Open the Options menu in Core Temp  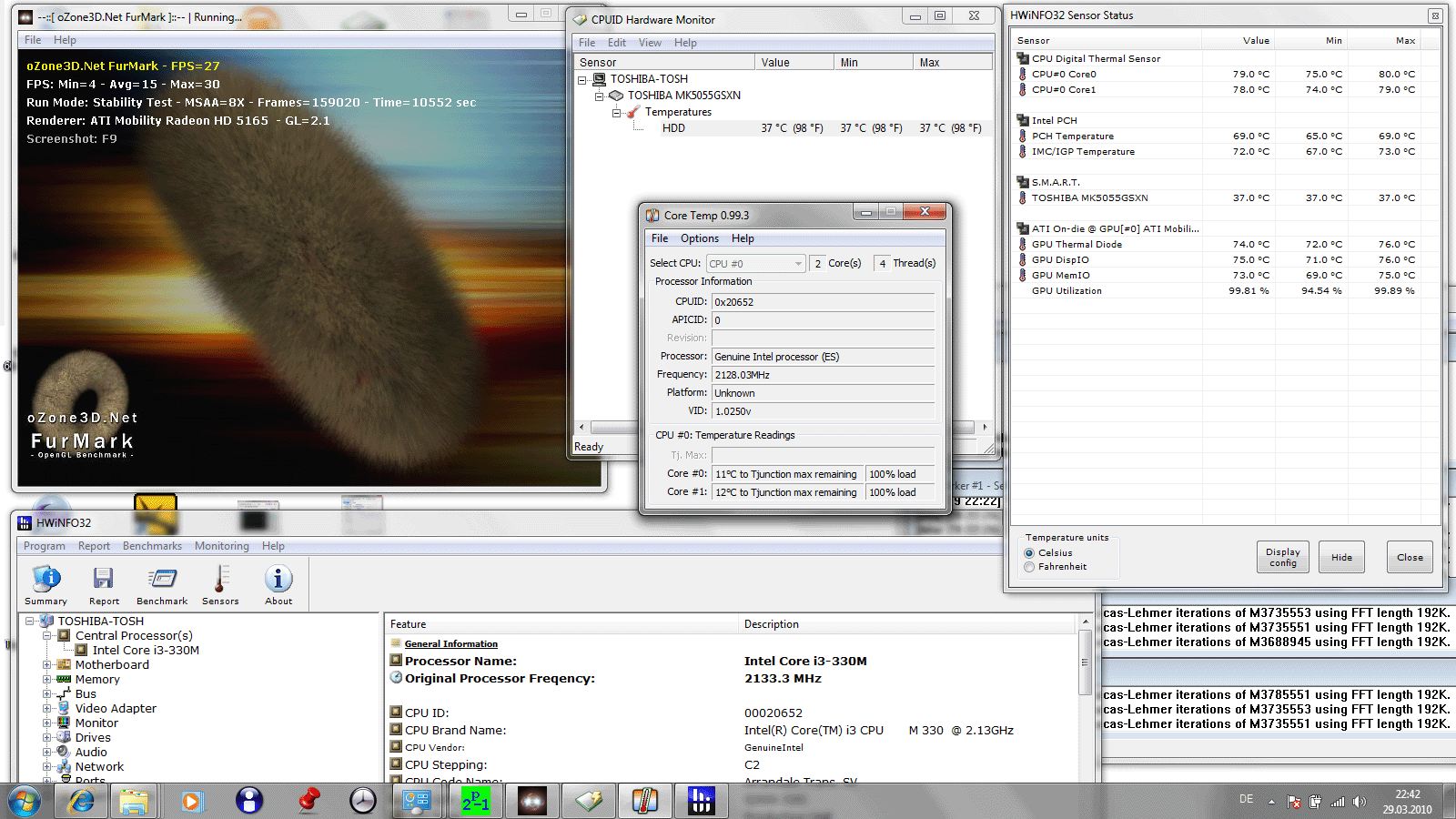tap(700, 238)
